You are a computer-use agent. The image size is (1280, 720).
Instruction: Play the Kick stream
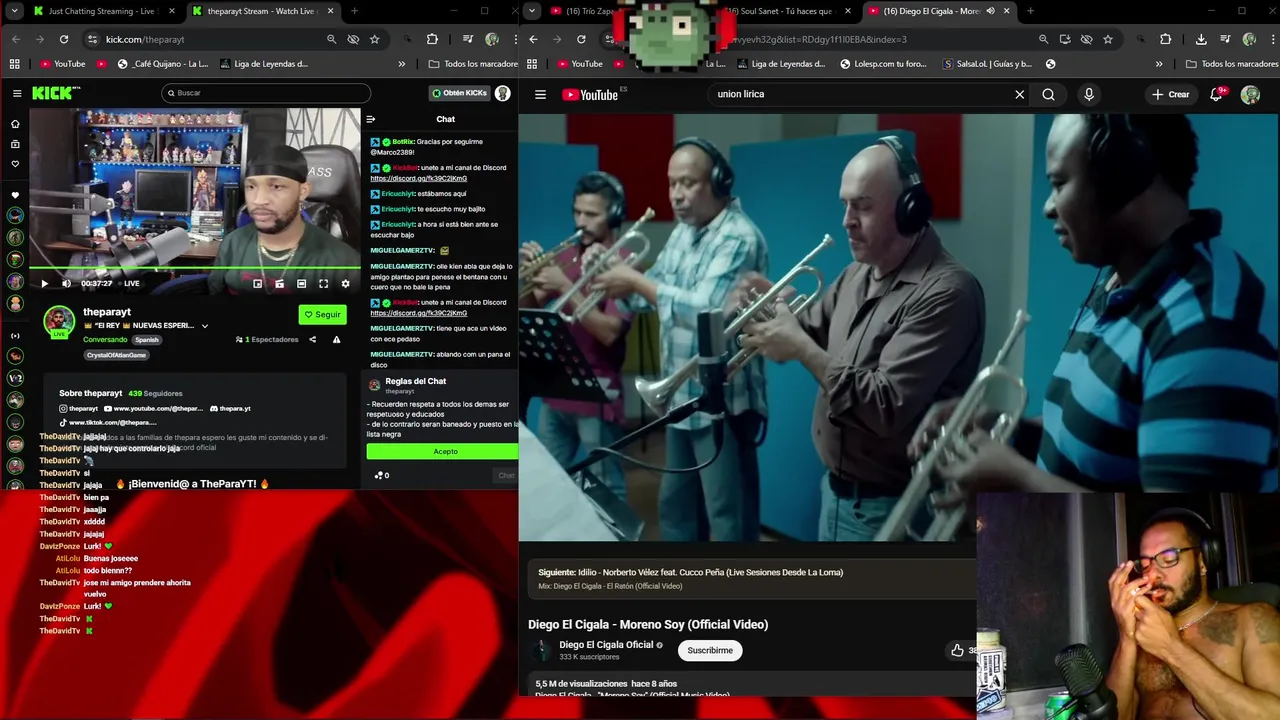(44, 283)
